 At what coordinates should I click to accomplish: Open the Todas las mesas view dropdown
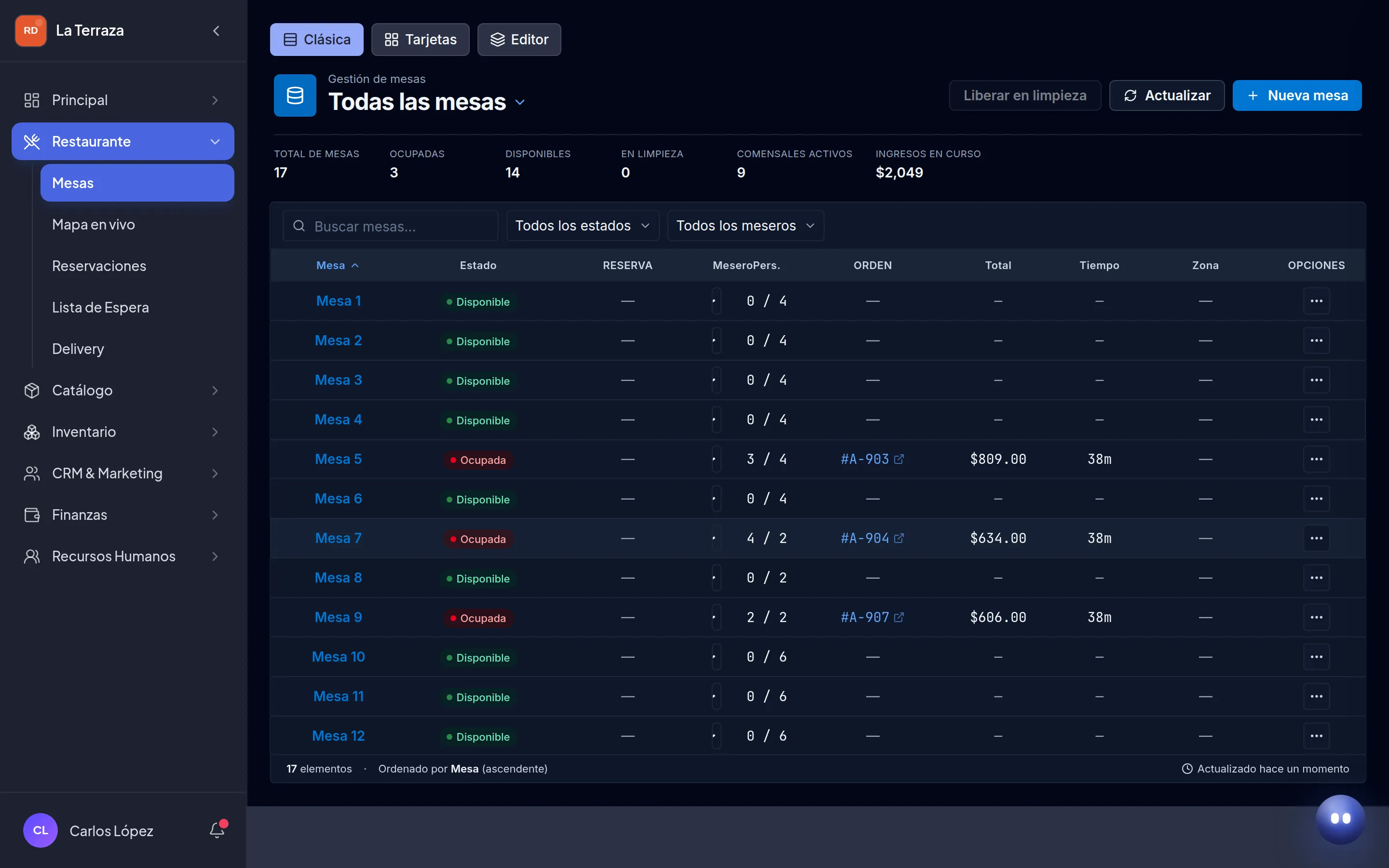(x=520, y=102)
